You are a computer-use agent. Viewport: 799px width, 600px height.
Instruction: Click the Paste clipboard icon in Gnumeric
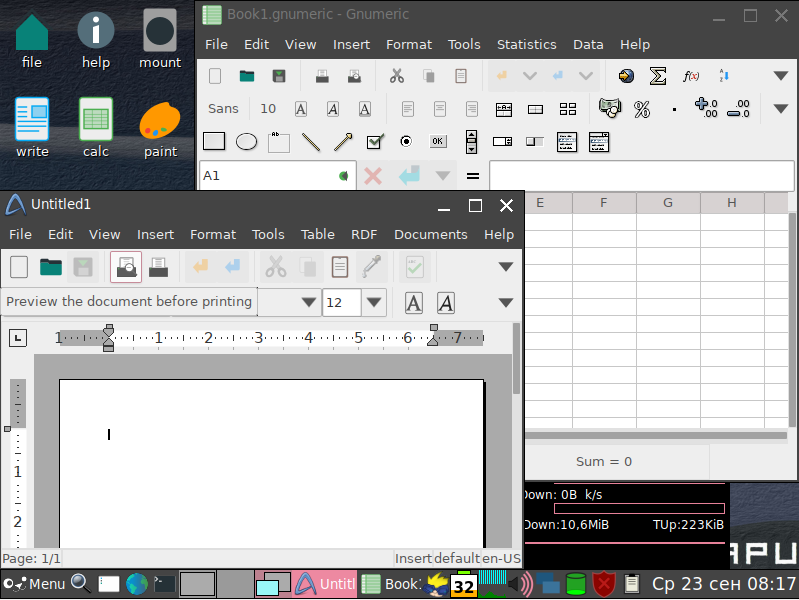[x=461, y=76]
